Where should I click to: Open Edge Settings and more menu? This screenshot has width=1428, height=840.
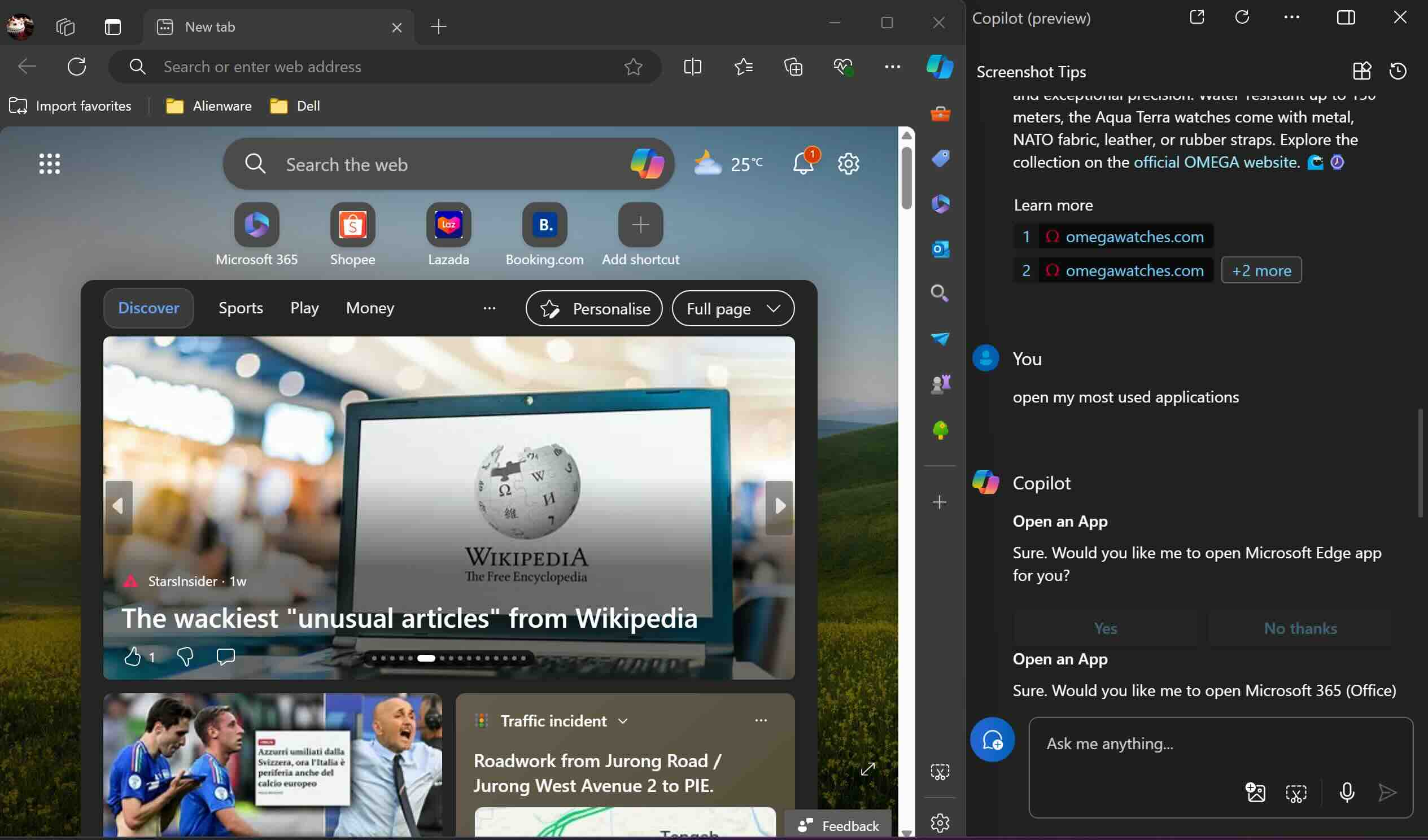[893, 67]
